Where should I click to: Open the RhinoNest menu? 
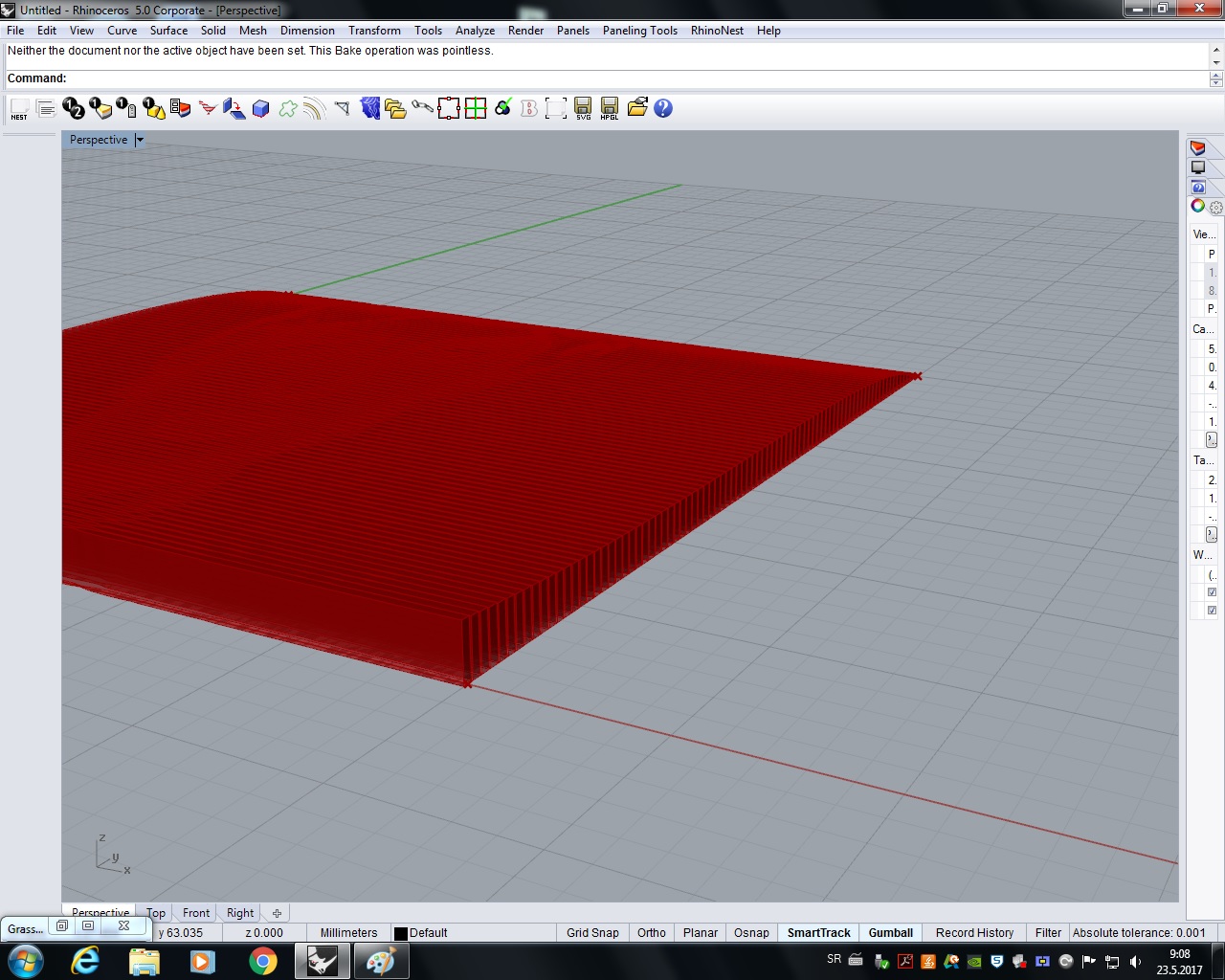(717, 31)
